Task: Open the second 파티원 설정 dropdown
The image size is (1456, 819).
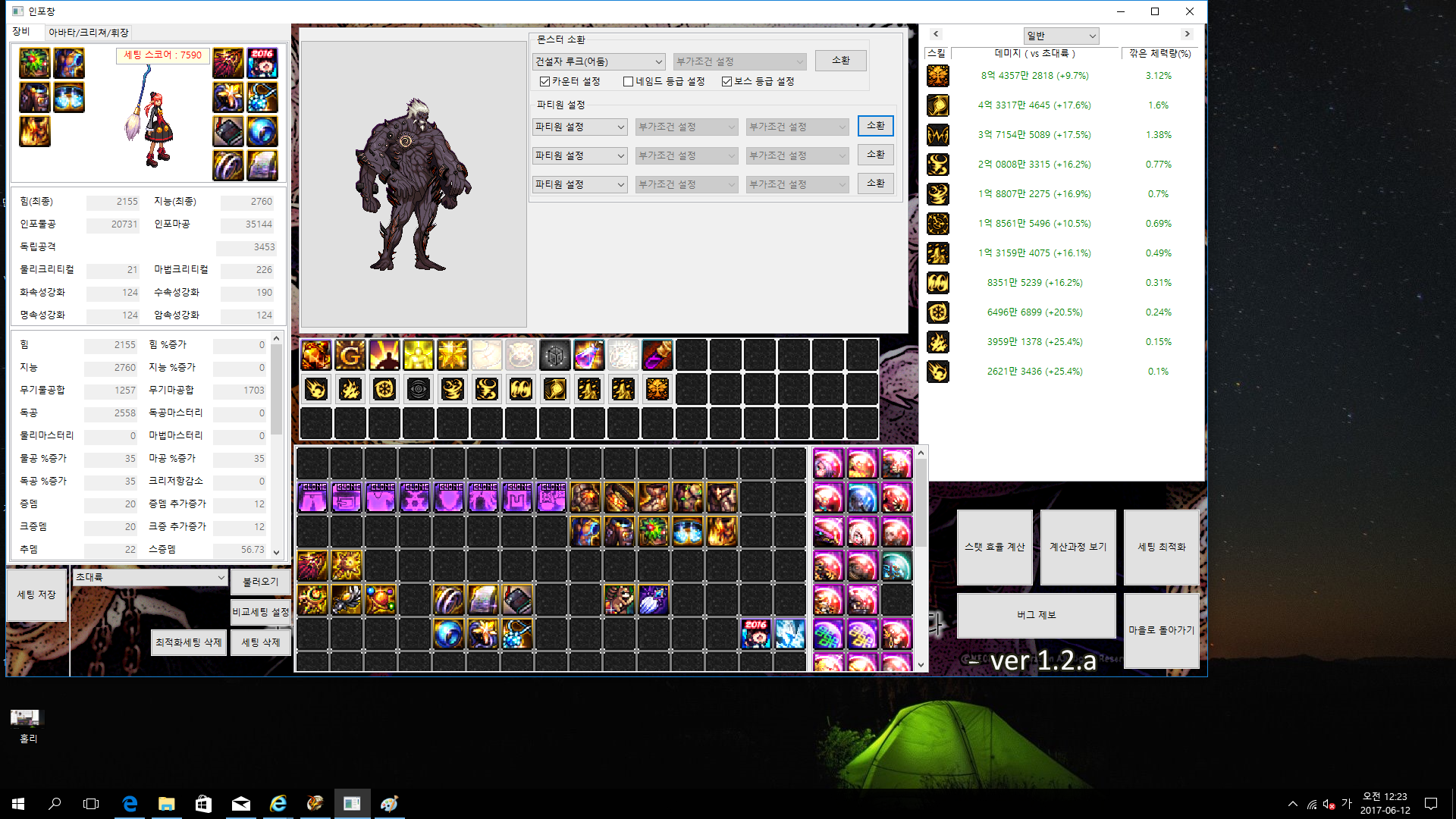Action: (580, 155)
